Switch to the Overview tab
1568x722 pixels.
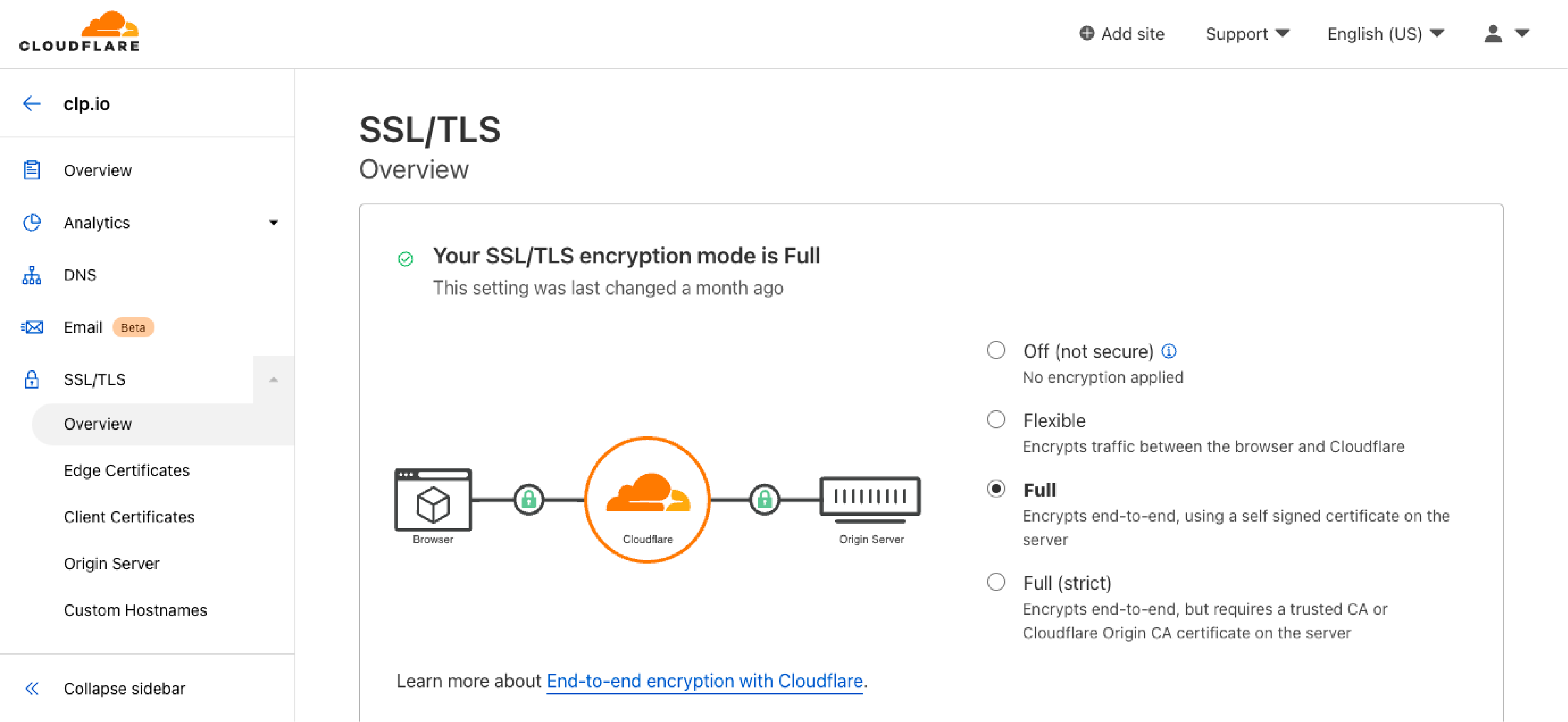tap(98, 424)
